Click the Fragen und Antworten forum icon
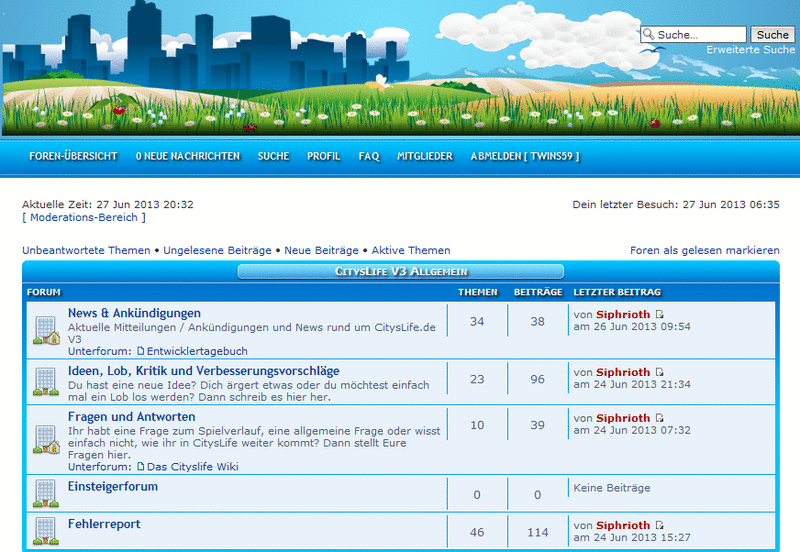 tap(46, 438)
